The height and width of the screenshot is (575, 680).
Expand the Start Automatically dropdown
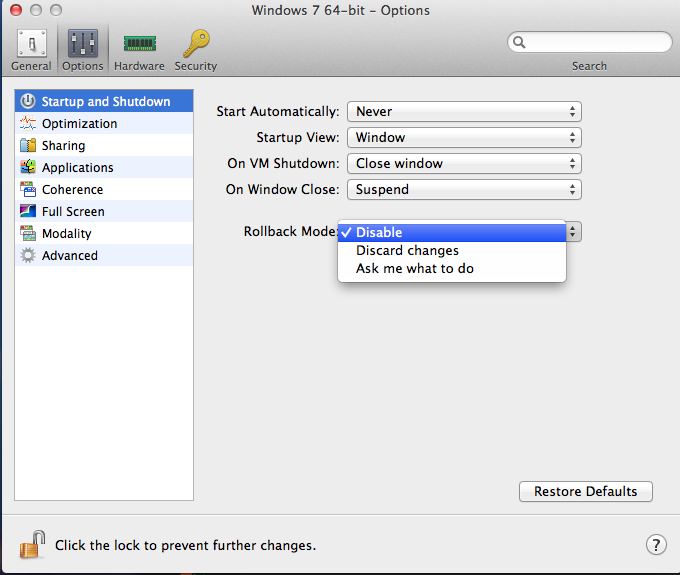pos(464,111)
